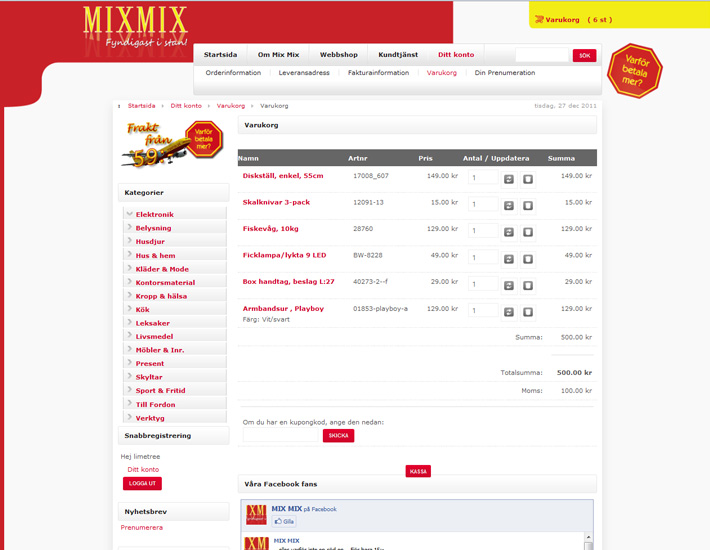Click update icon for Skalknivar 3-pack row
Screen dimensions: 710x550
(x=509, y=206)
